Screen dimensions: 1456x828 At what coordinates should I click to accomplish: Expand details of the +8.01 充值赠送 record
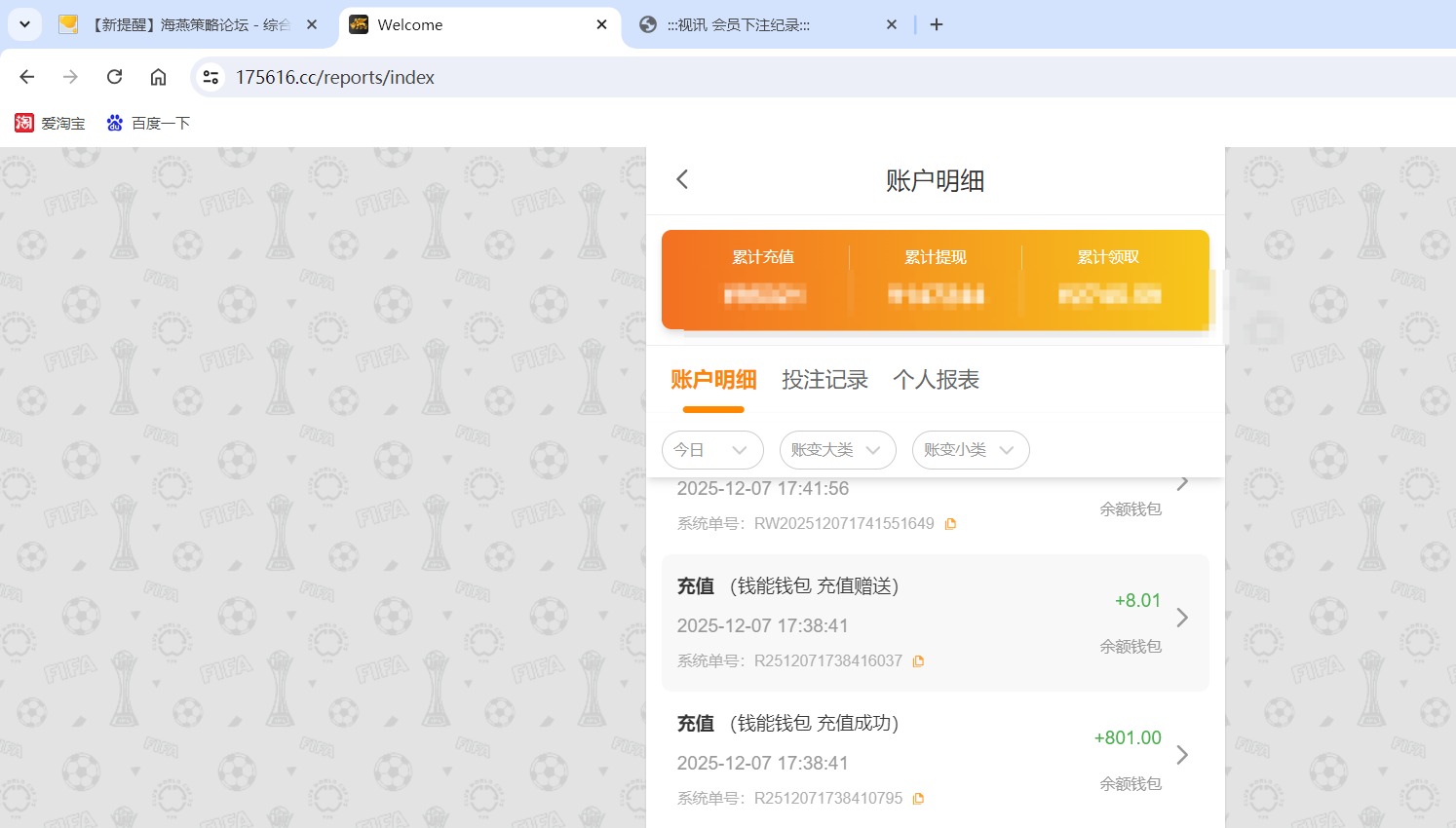point(1182,617)
